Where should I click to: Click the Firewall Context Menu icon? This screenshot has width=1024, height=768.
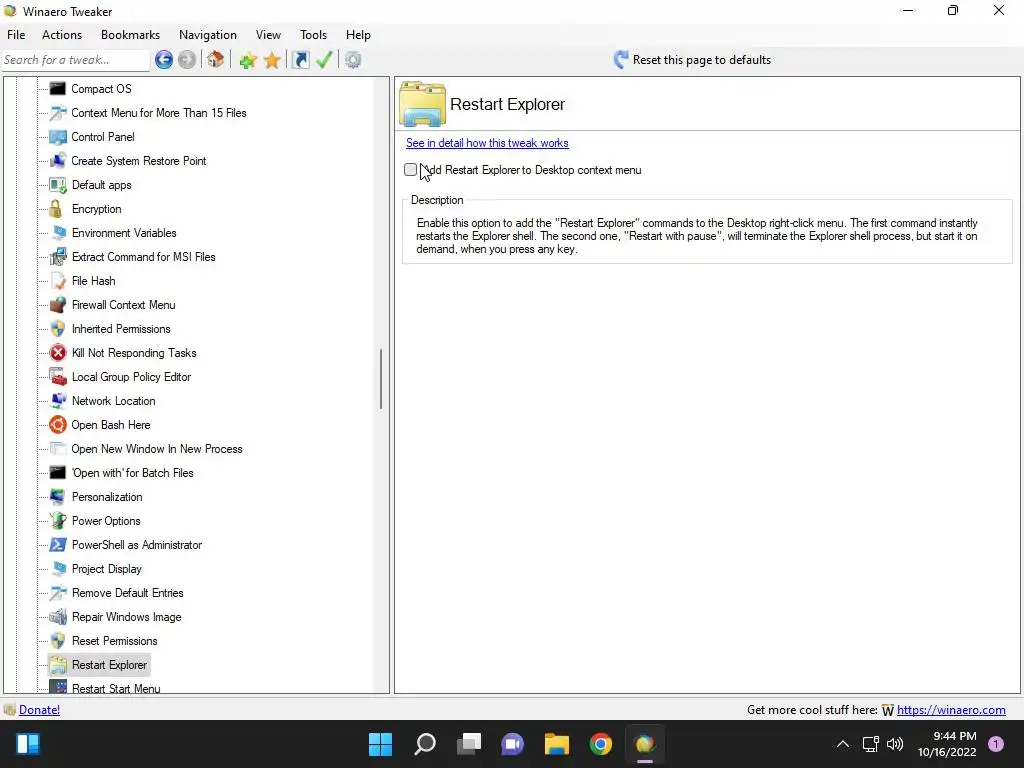click(x=58, y=305)
